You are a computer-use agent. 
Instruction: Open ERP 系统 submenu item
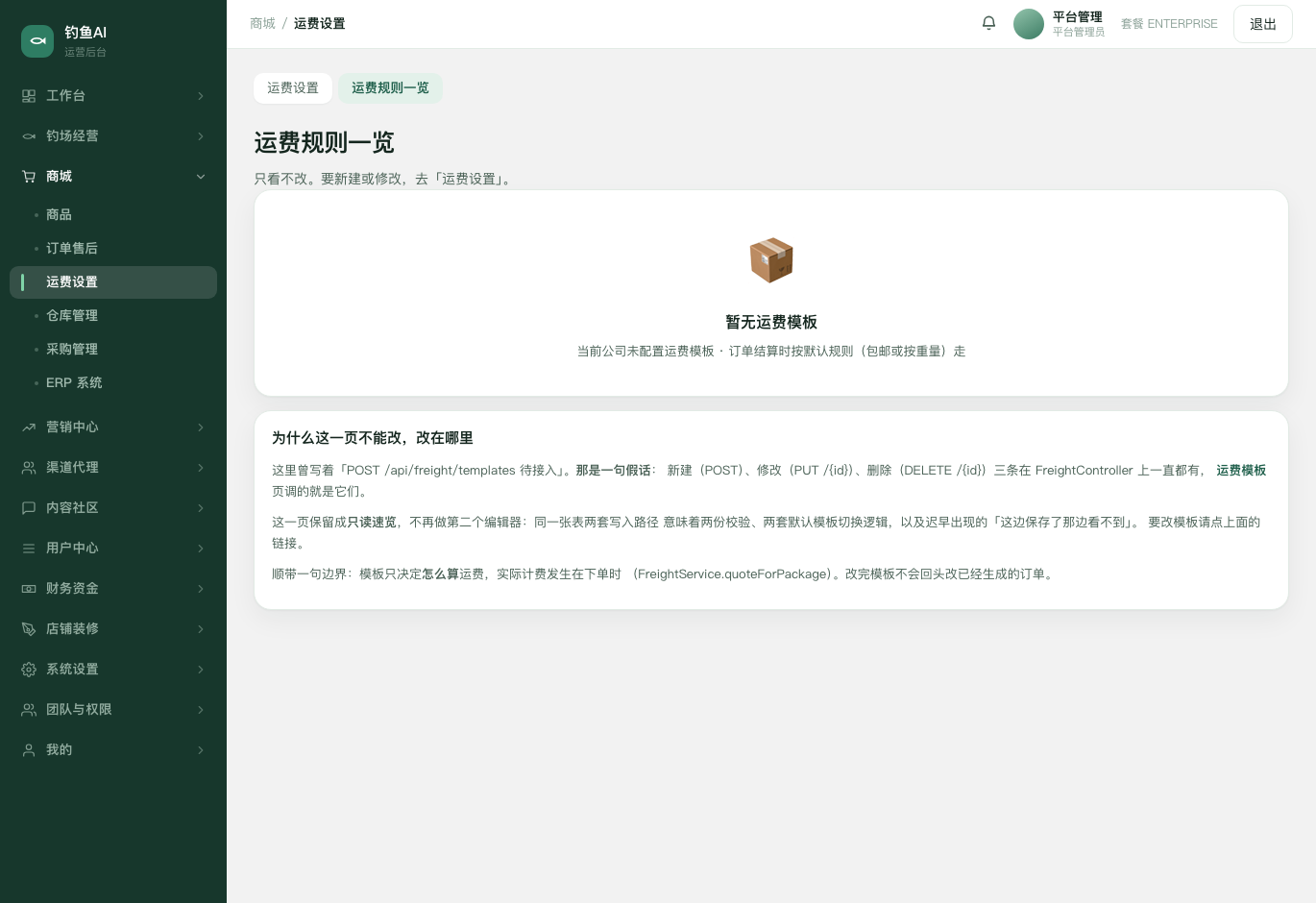tap(113, 383)
